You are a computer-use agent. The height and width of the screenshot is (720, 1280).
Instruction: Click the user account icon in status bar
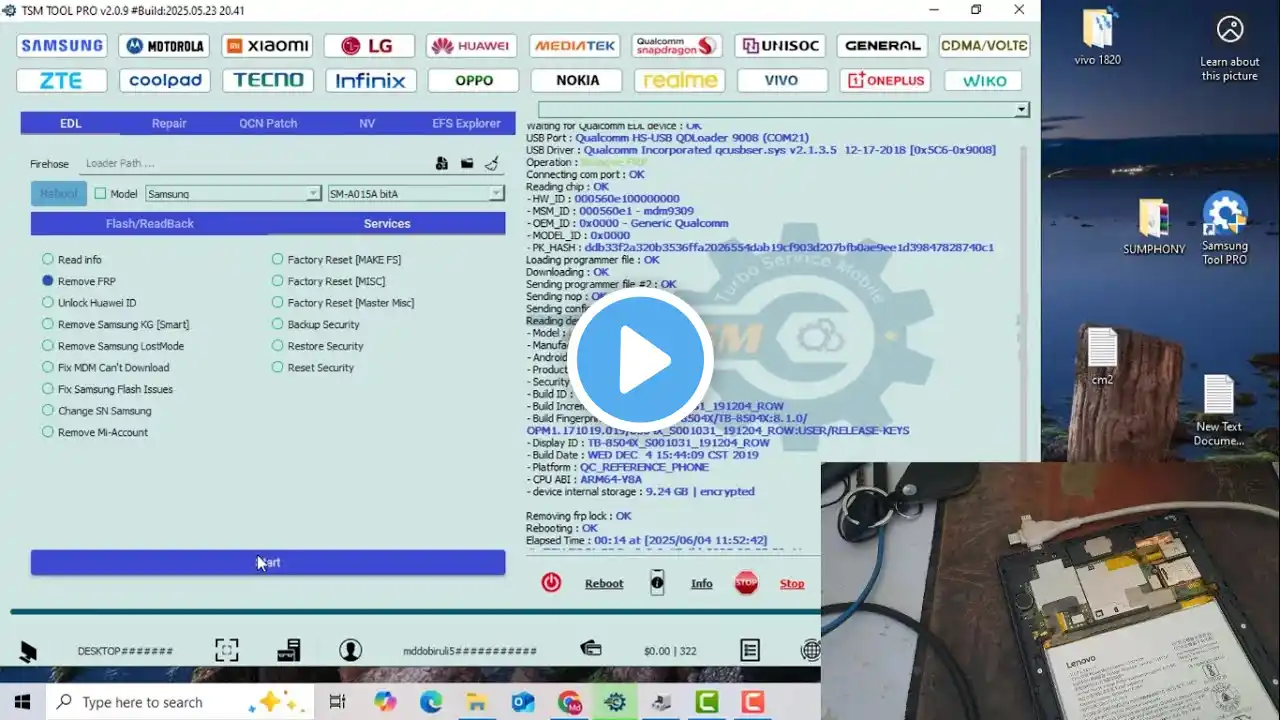350,650
